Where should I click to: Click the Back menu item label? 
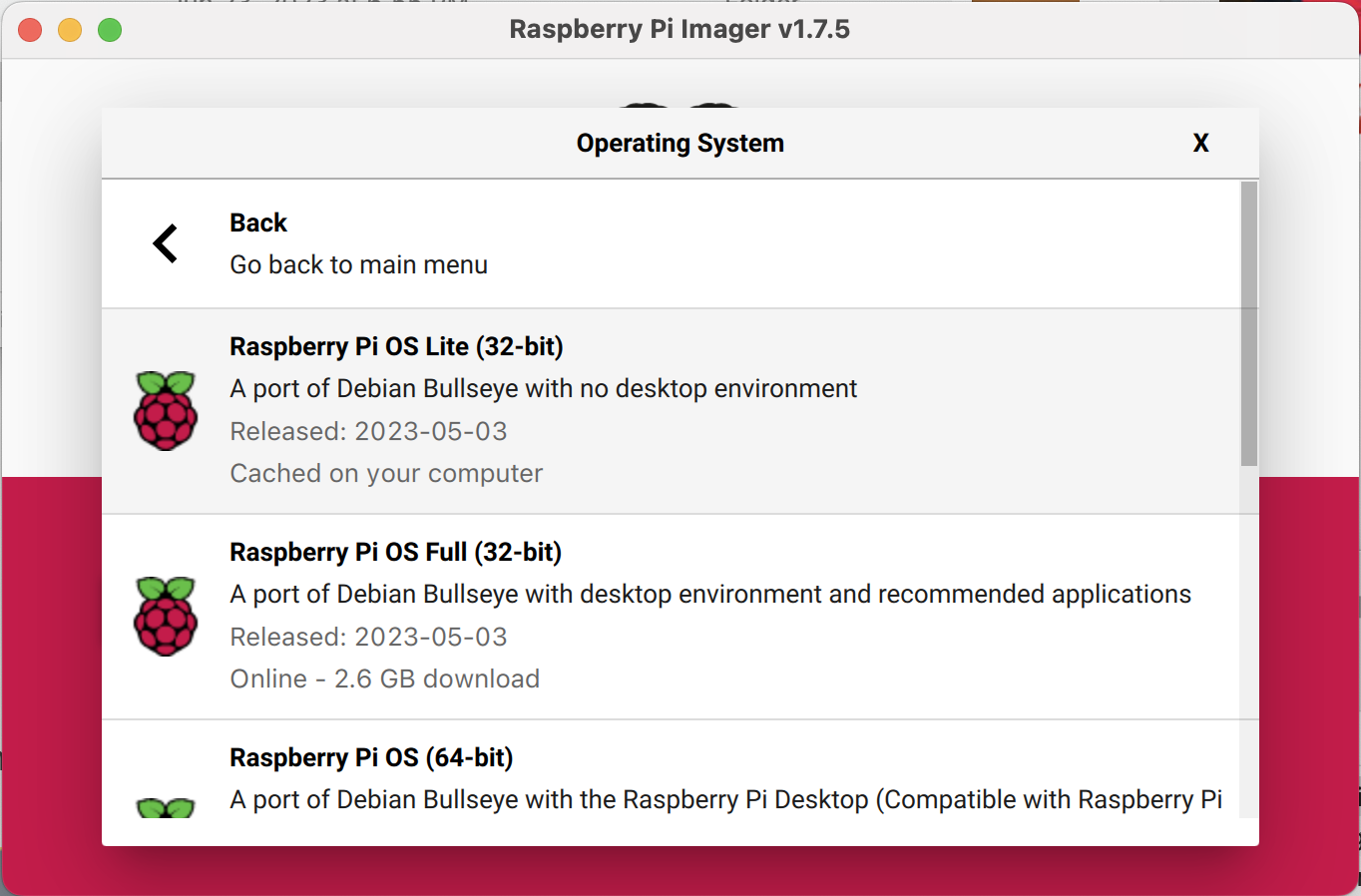click(x=258, y=223)
